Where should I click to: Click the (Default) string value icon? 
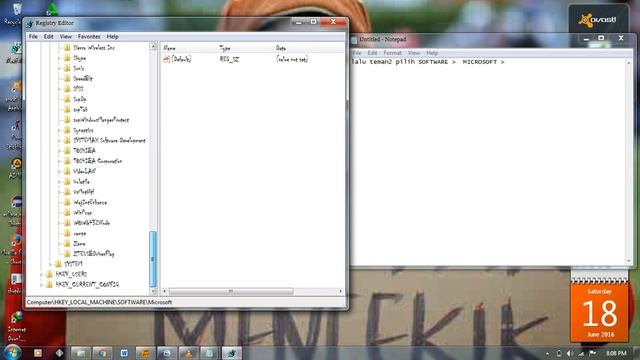(166, 59)
